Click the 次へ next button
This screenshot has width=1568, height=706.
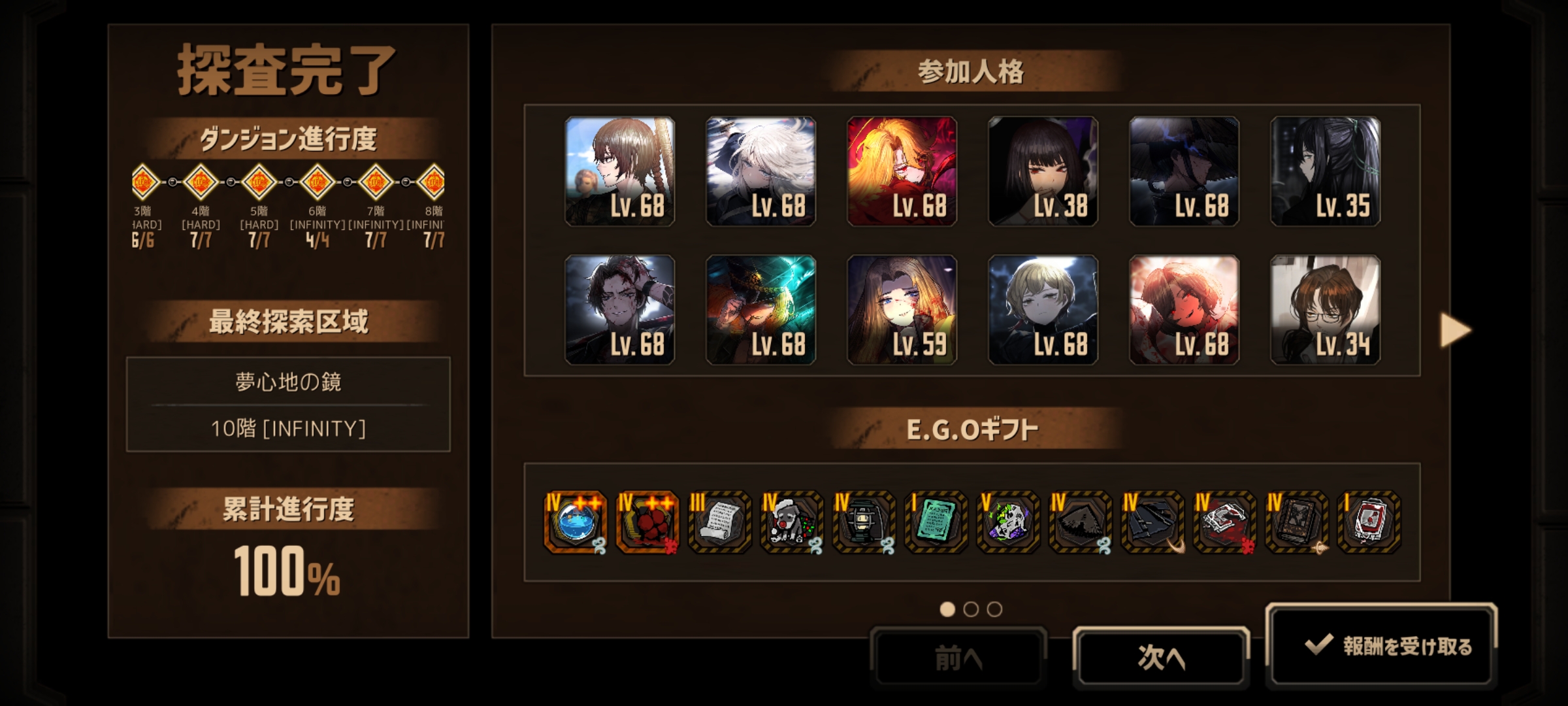pos(1161,657)
